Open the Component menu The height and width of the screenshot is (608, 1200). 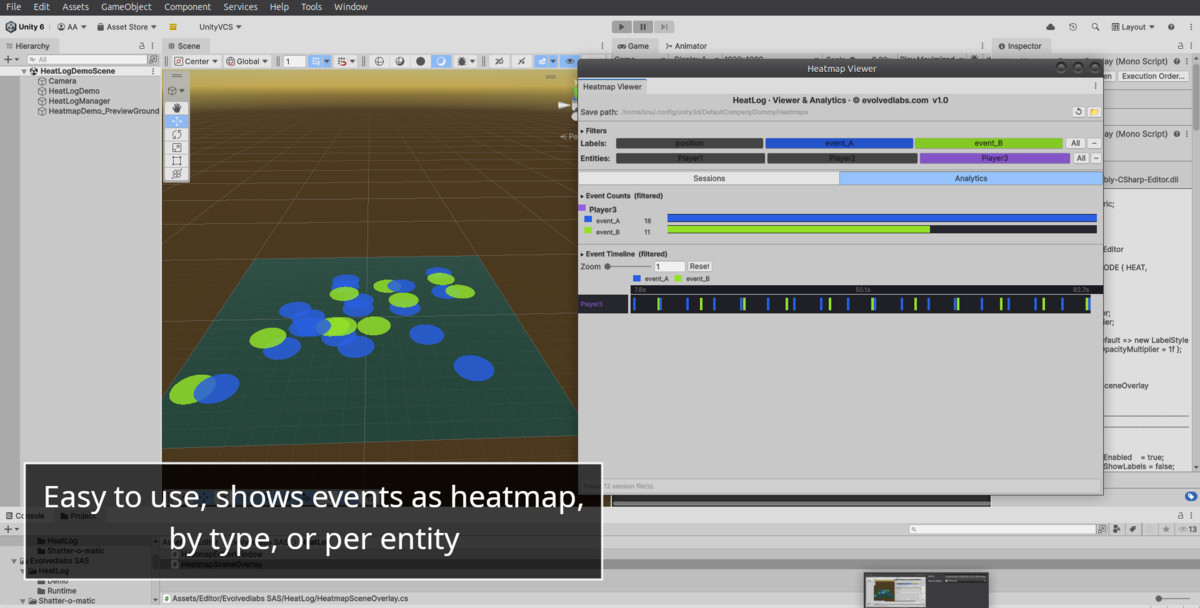pos(188,7)
